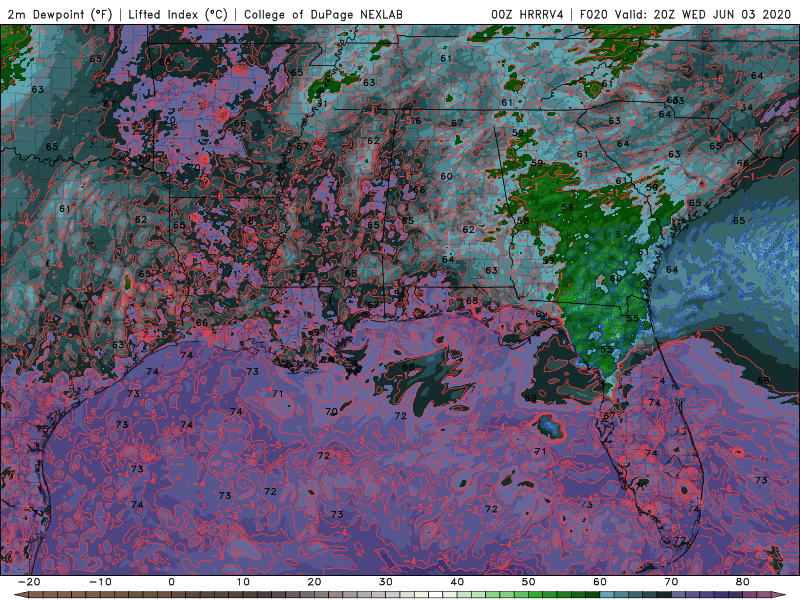The image size is (800, 600).
Task: Click the '30' color bar label
Action: coord(386,582)
